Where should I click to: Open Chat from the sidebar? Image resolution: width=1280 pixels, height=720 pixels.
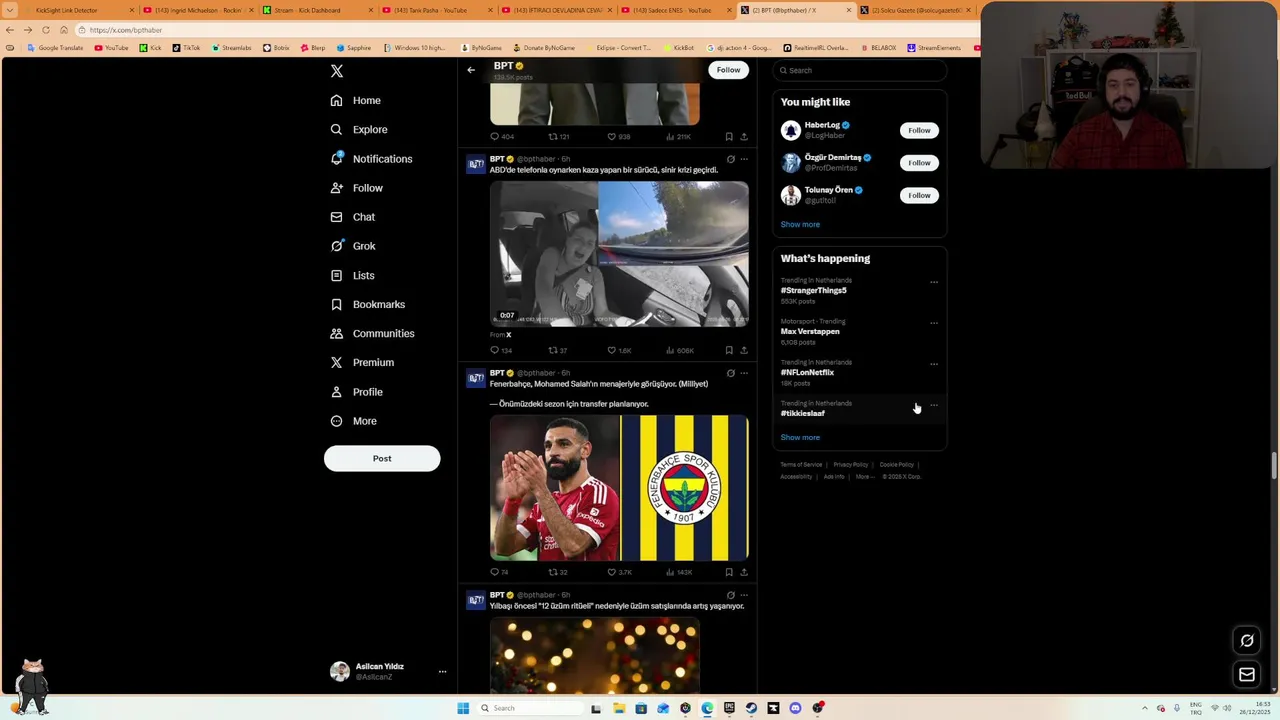coord(353,217)
